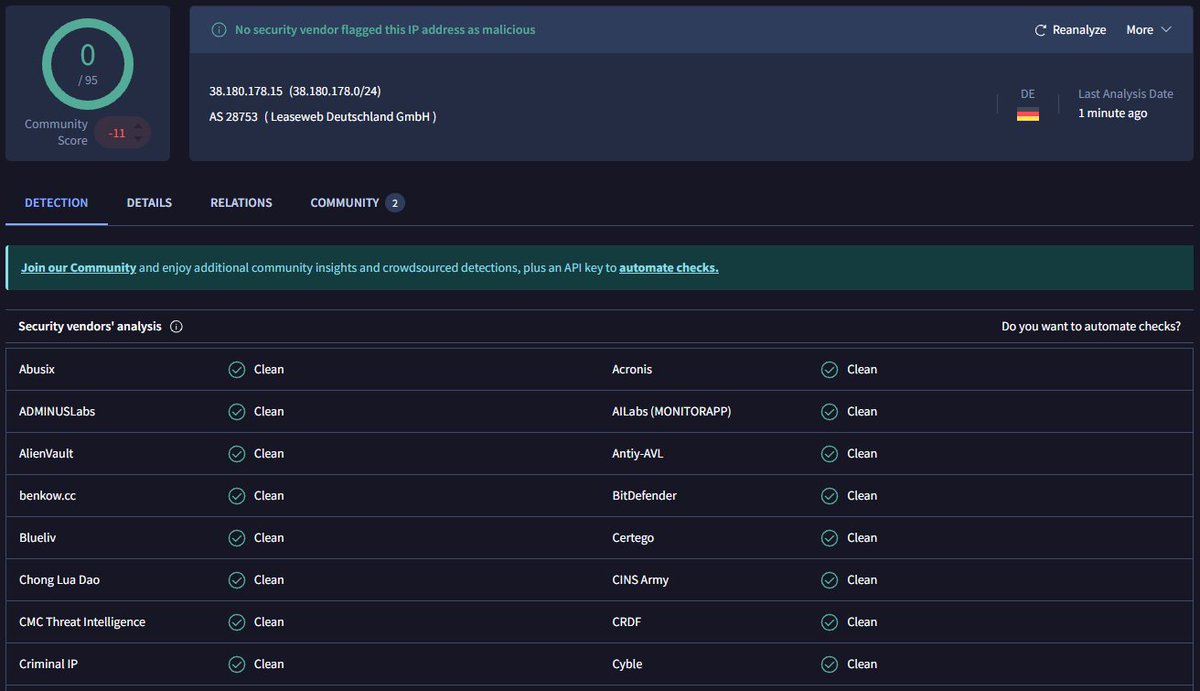Click the Reanalyze refresh icon
The image size is (1200, 691).
1040,30
